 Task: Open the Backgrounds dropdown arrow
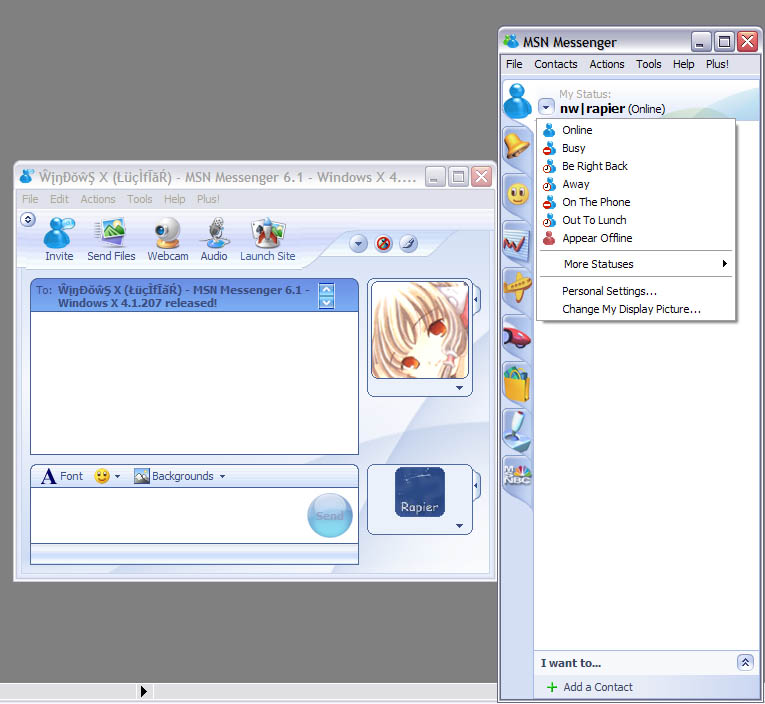(222, 476)
